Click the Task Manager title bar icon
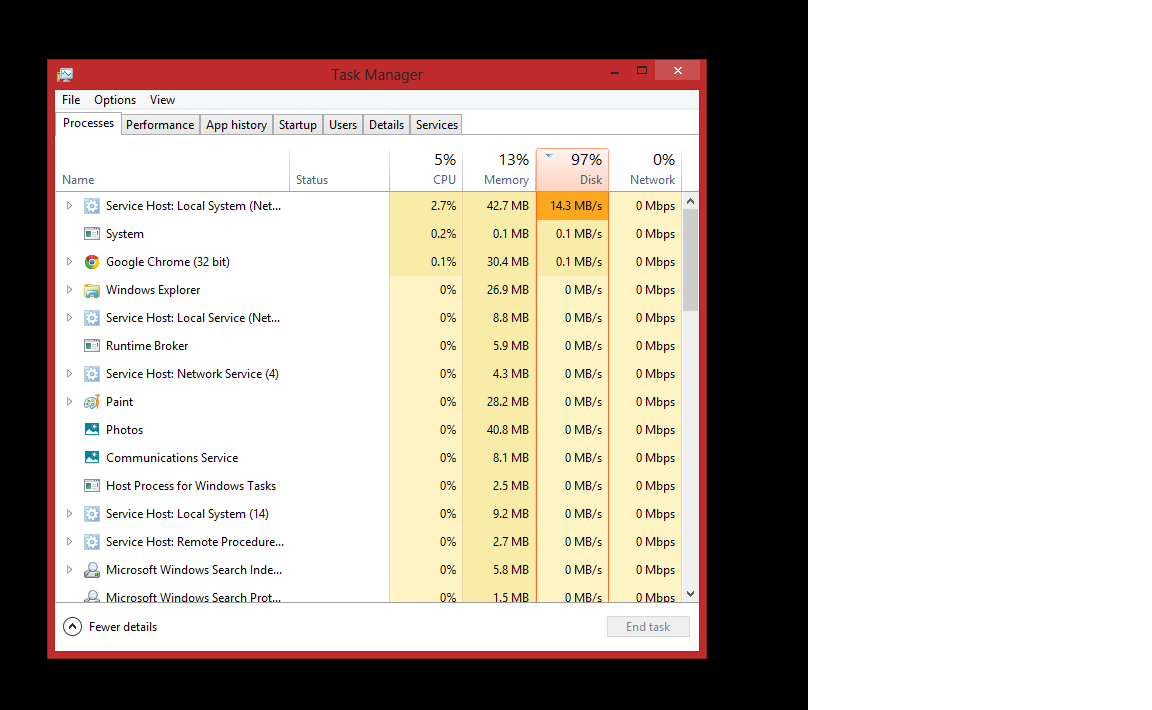Image resolution: width=1152 pixels, height=710 pixels. (x=65, y=74)
